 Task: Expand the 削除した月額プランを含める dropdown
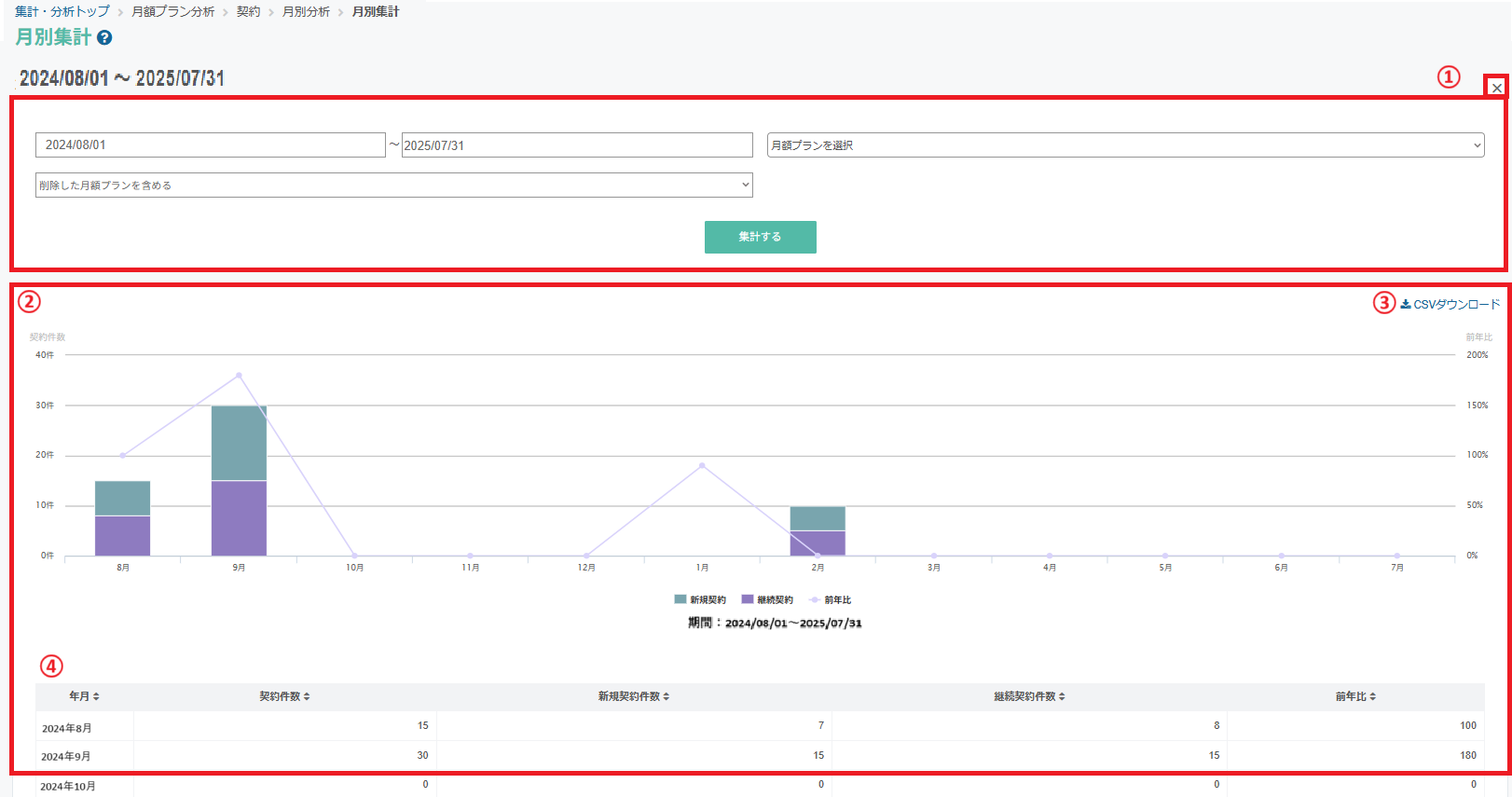coord(393,185)
